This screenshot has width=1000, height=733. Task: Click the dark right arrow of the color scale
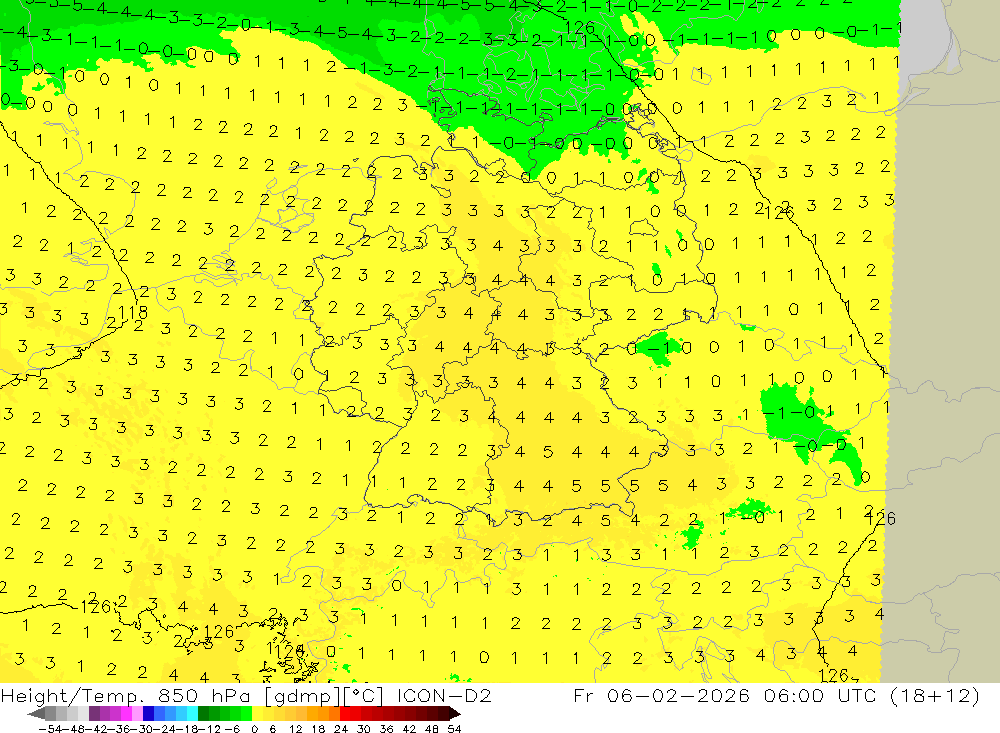click(455, 714)
